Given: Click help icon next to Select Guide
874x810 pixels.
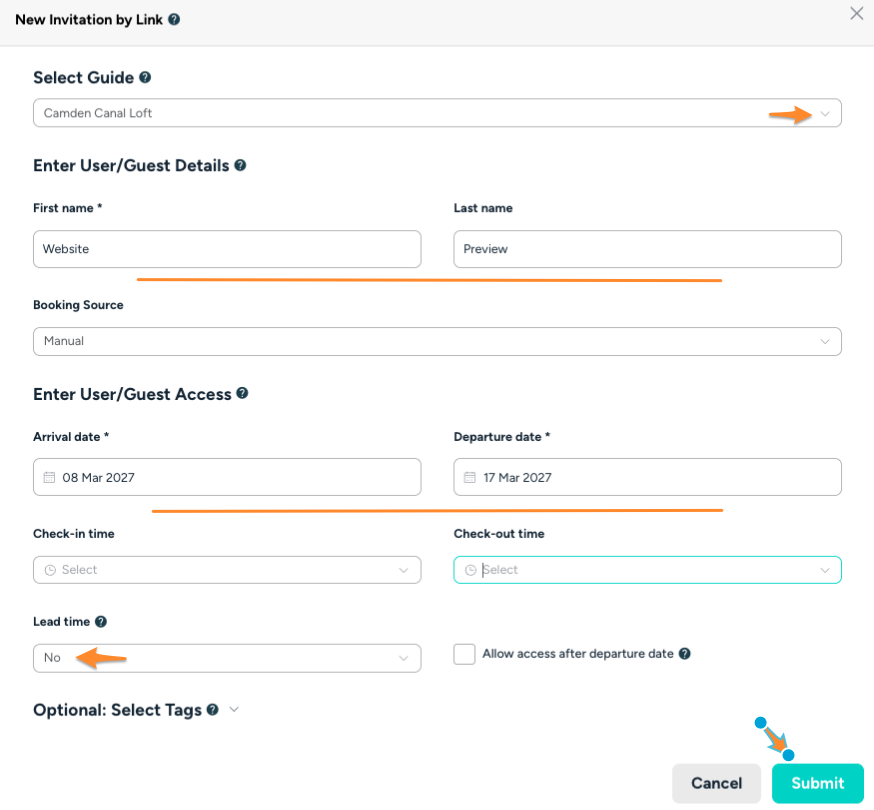Looking at the screenshot, I should (x=145, y=77).
